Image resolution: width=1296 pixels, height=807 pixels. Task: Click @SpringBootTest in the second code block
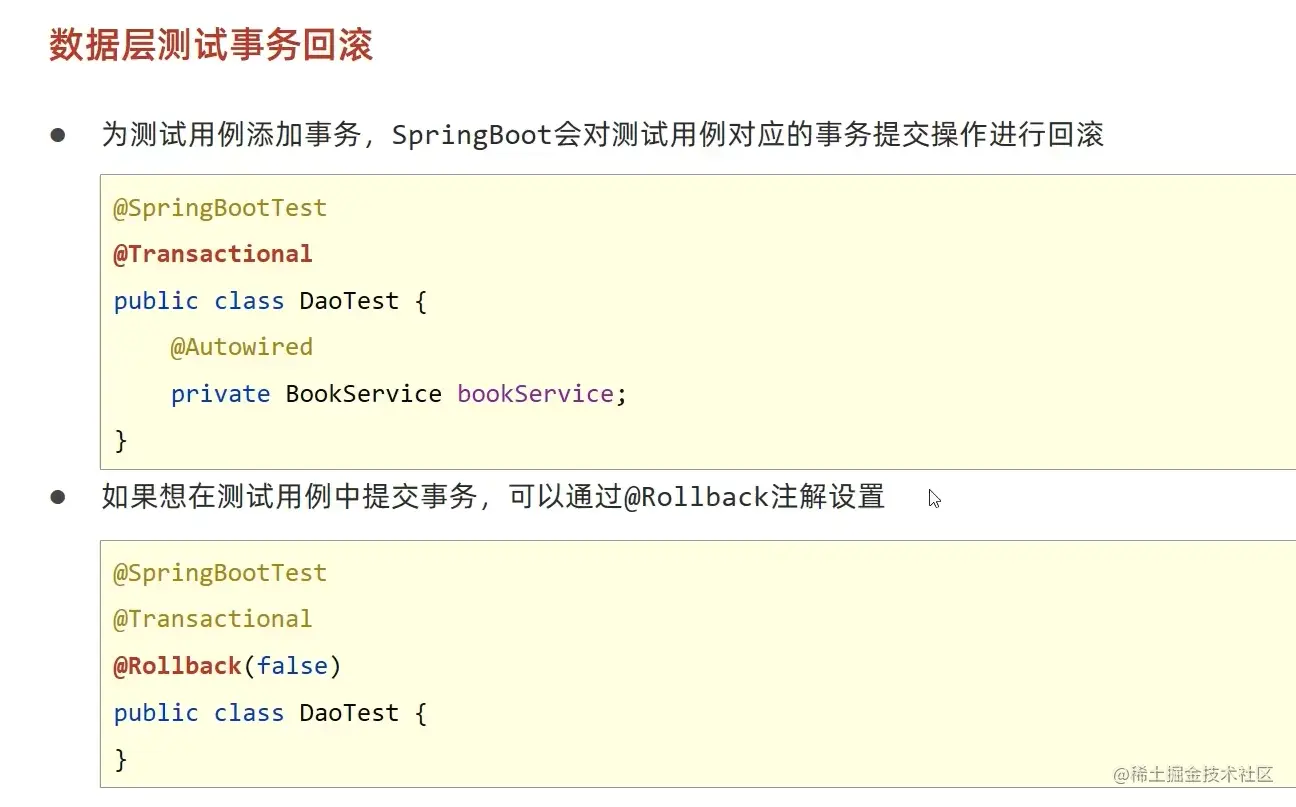click(x=220, y=573)
